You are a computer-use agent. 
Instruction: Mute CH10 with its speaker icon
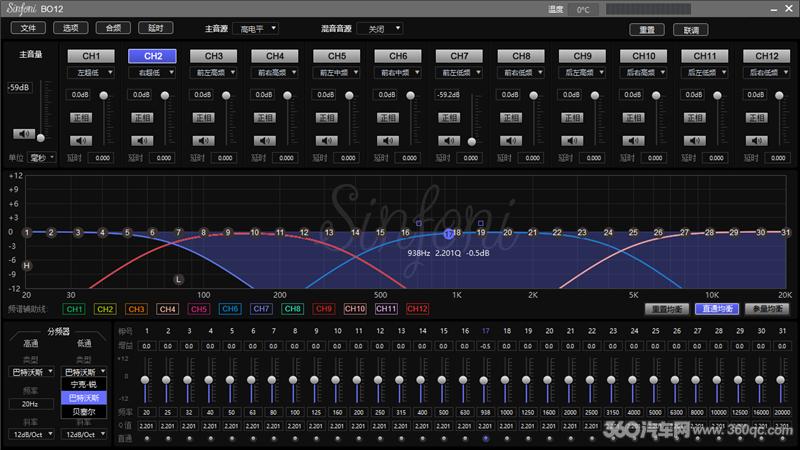[633, 140]
